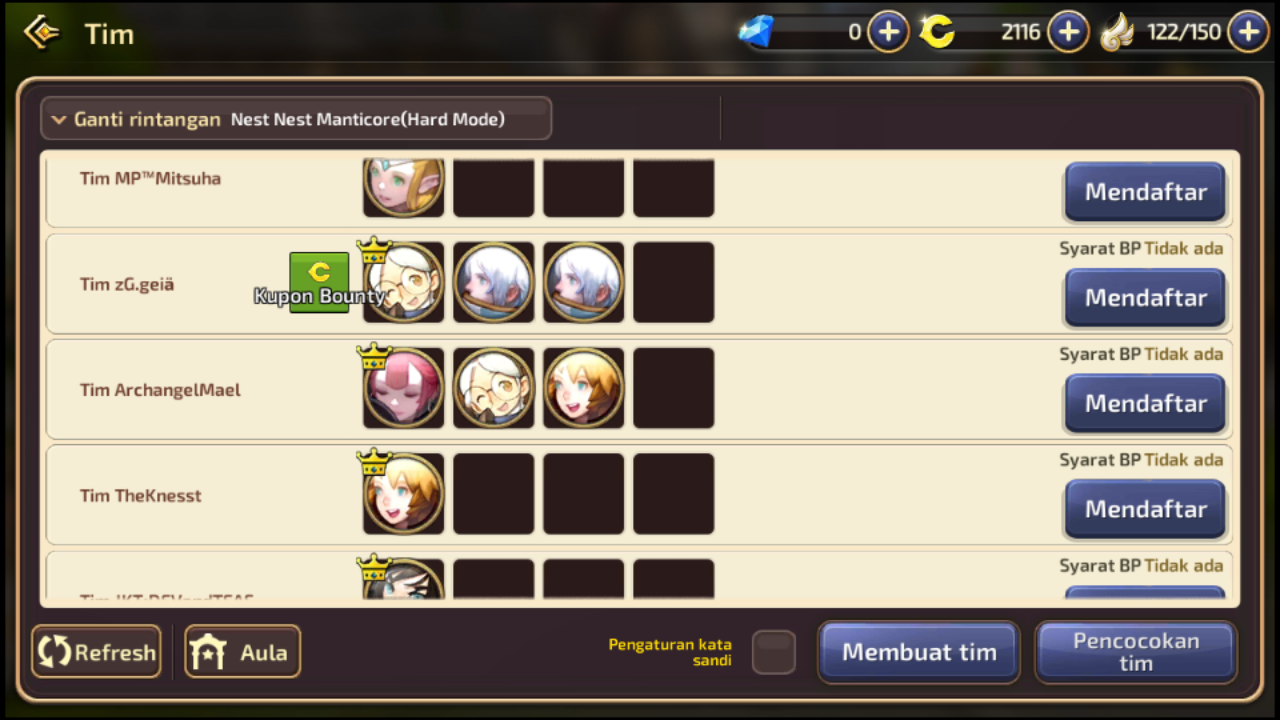Refresh the team list
This screenshot has height=720, width=1280.
click(x=96, y=652)
